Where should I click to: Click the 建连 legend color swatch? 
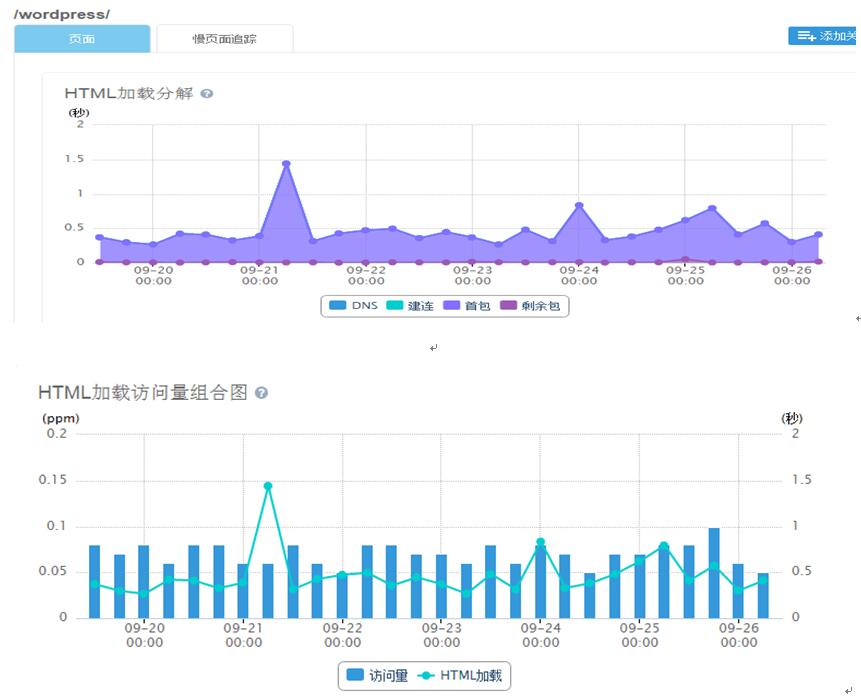[x=393, y=306]
